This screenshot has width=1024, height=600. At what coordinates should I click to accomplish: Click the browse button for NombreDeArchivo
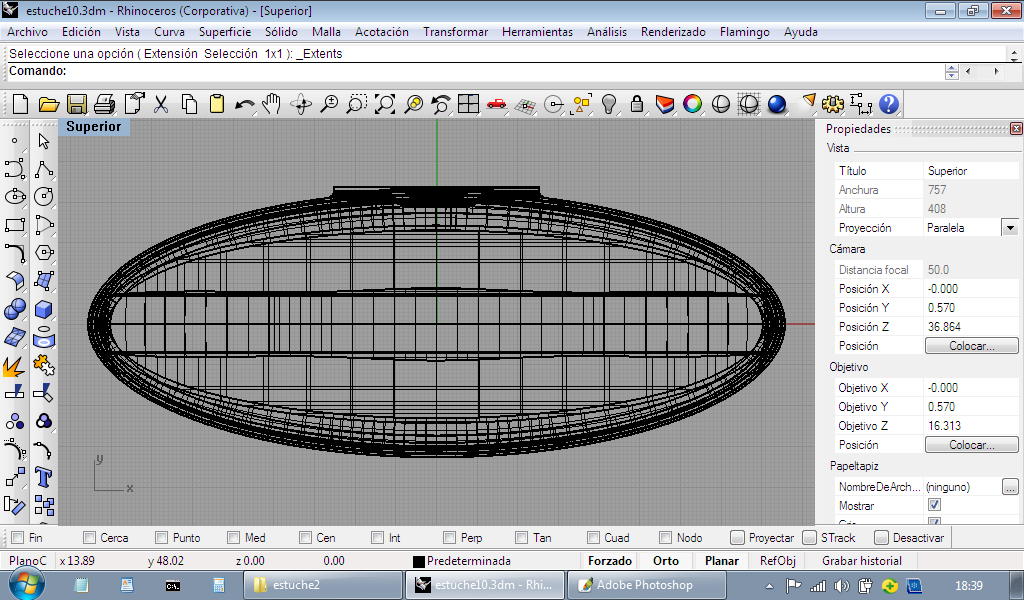click(1010, 487)
